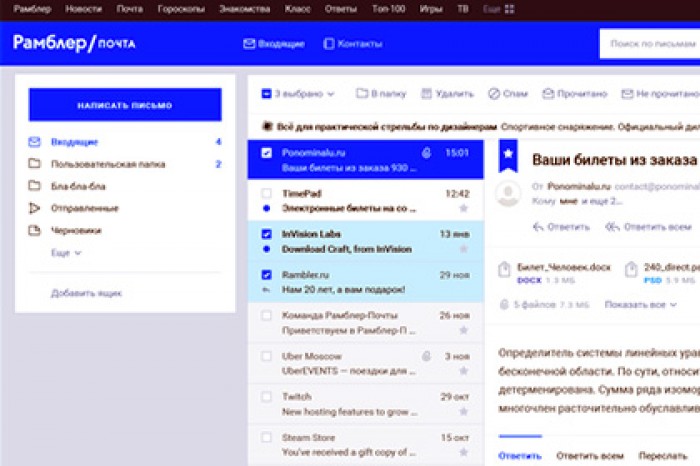Star the Steam Store message
The height and width of the screenshot is (466, 700).
tap(464, 452)
